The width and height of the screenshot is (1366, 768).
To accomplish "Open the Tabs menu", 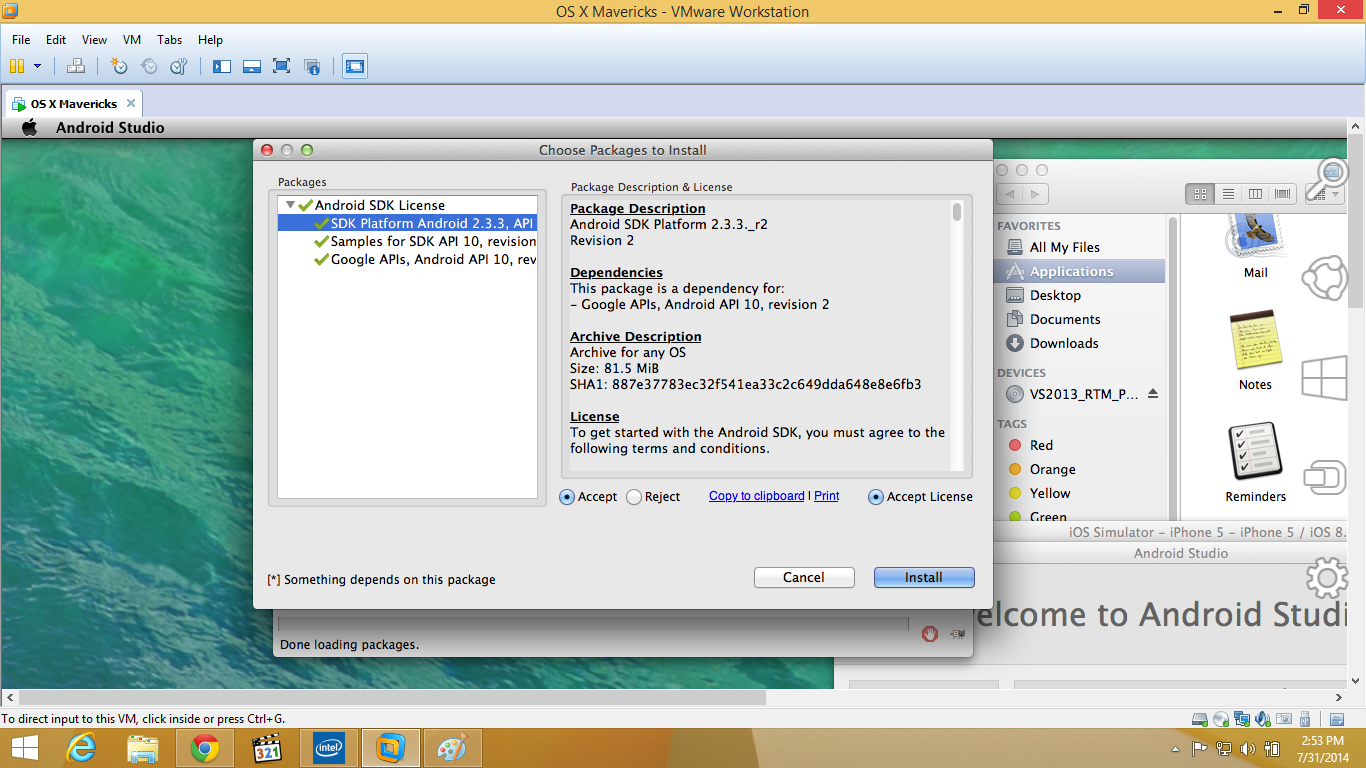I will click(170, 40).
